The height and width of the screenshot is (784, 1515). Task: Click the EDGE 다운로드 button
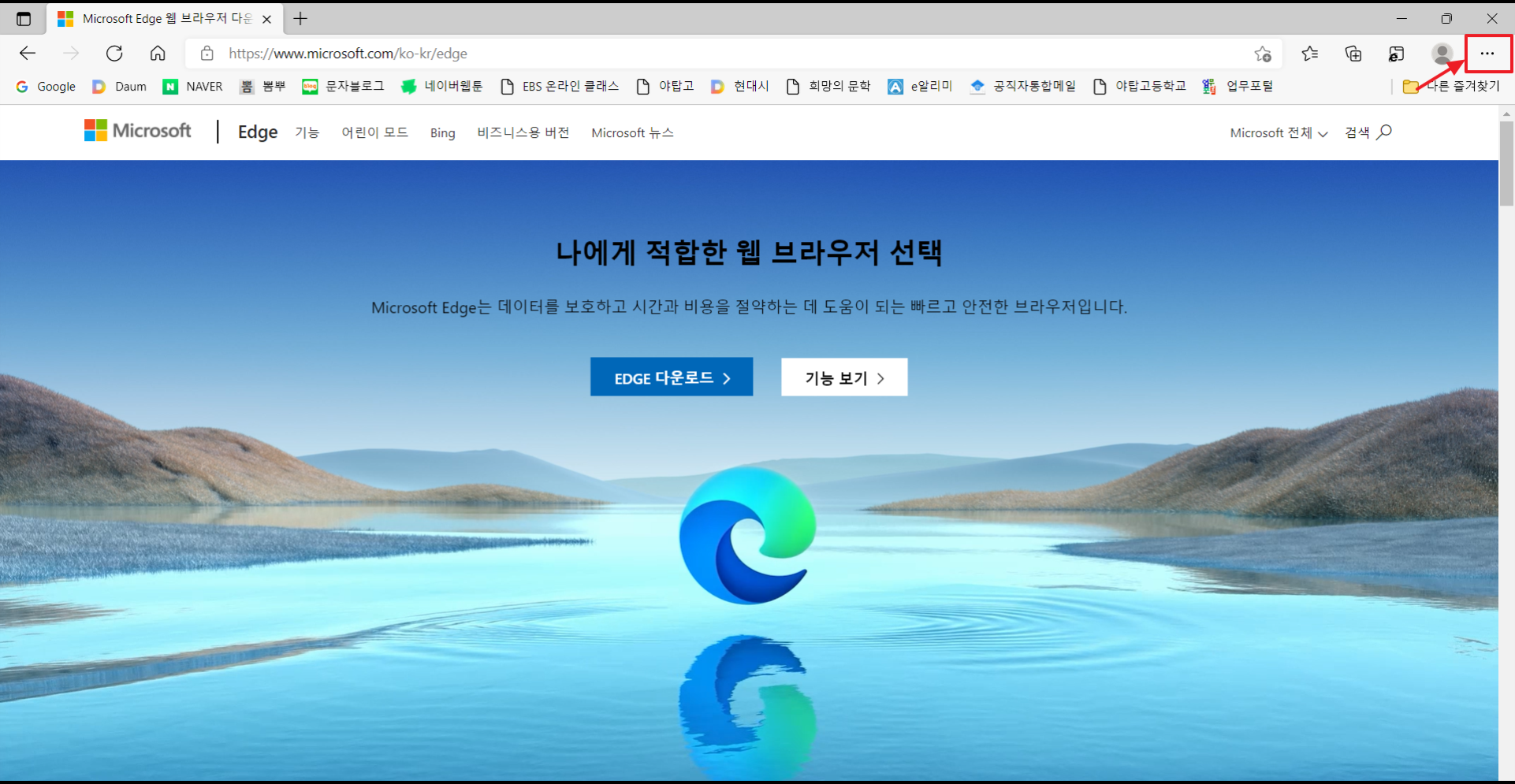tap(672, 377)
